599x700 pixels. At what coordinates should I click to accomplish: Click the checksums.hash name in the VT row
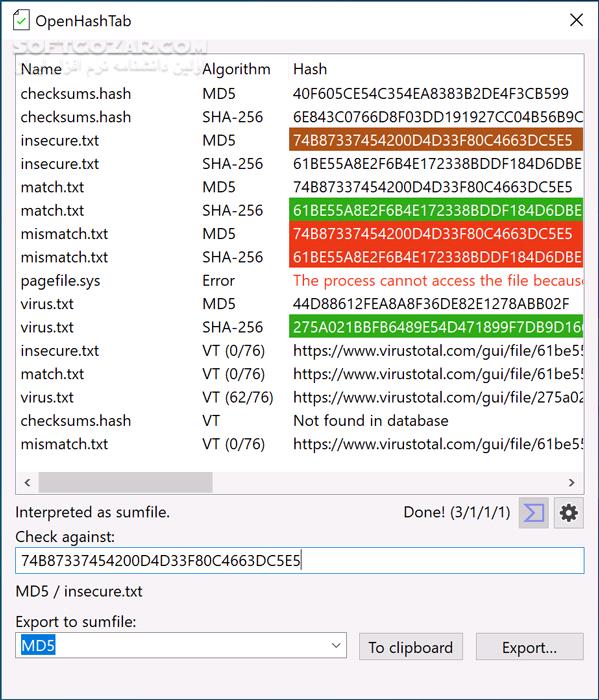tap(76, 421)
